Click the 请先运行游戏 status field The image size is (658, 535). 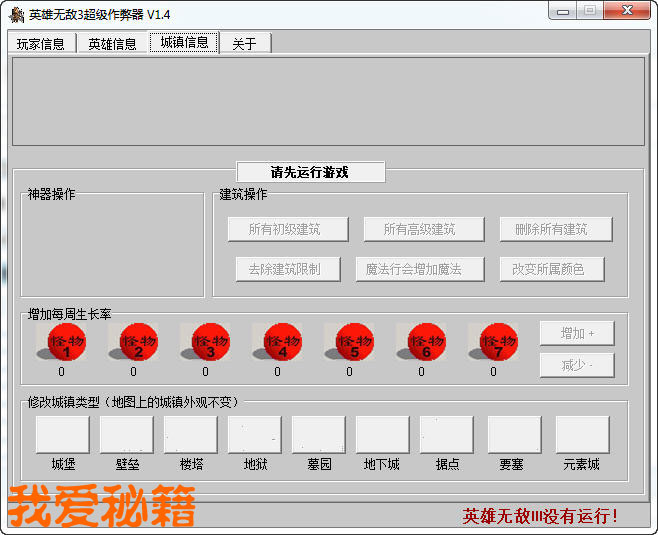(x=310, y=172)
